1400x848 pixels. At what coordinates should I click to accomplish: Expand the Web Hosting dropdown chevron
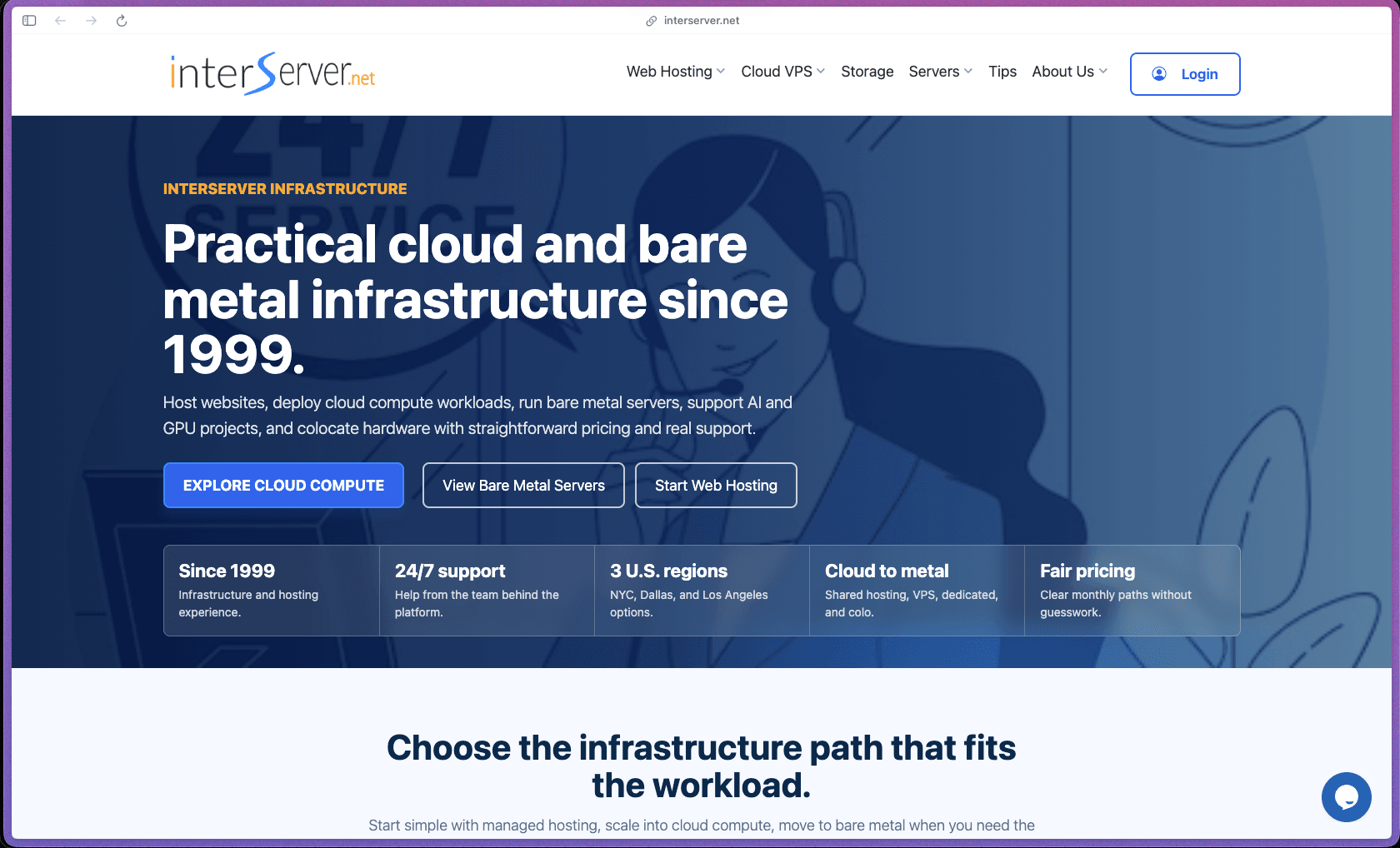[721, 72]
